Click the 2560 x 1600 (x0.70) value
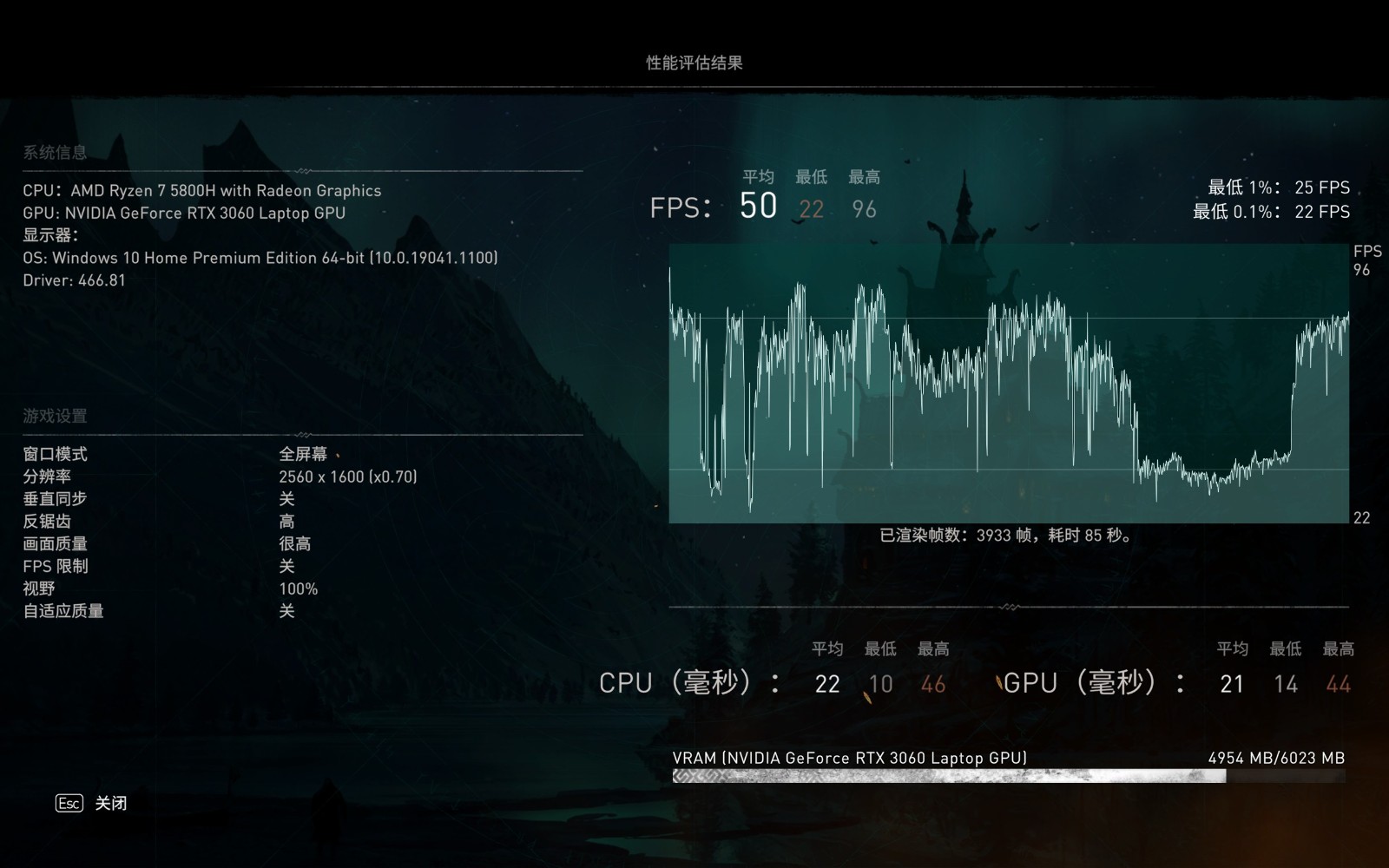Viewport: 1389px width, 868px height. tap(348, 477)
